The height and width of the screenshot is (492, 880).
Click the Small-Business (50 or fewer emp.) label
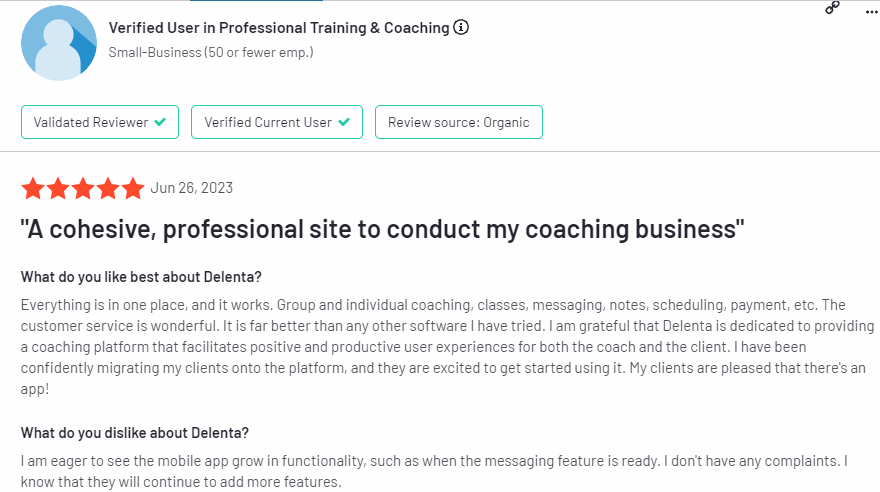click(x=211, y=52)
